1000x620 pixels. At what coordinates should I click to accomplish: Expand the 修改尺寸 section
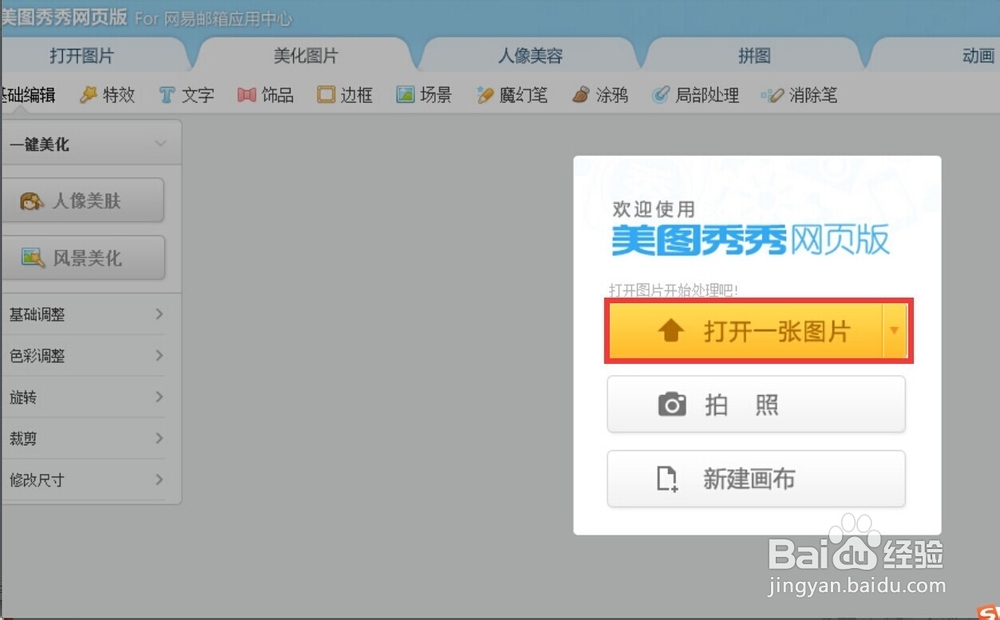point(85,480)
